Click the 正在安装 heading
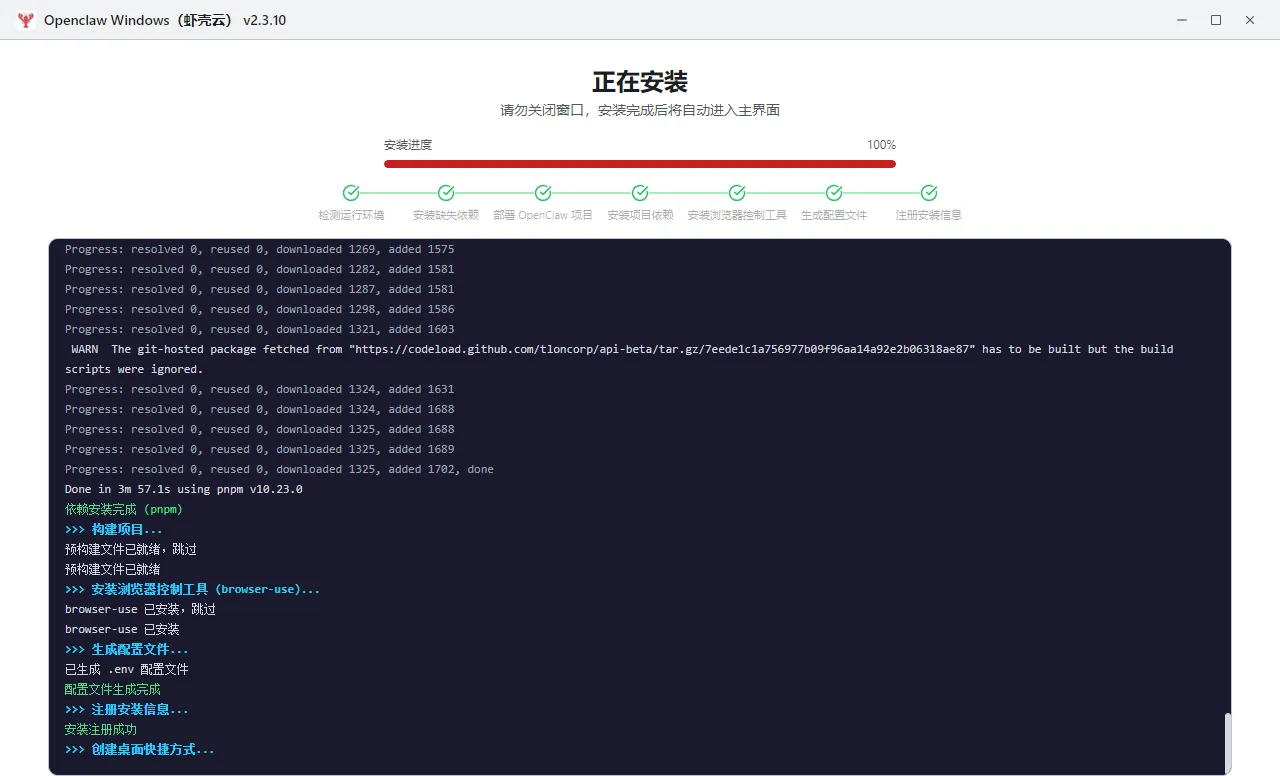The image size is (1280, 776). [x=640, y=82]
